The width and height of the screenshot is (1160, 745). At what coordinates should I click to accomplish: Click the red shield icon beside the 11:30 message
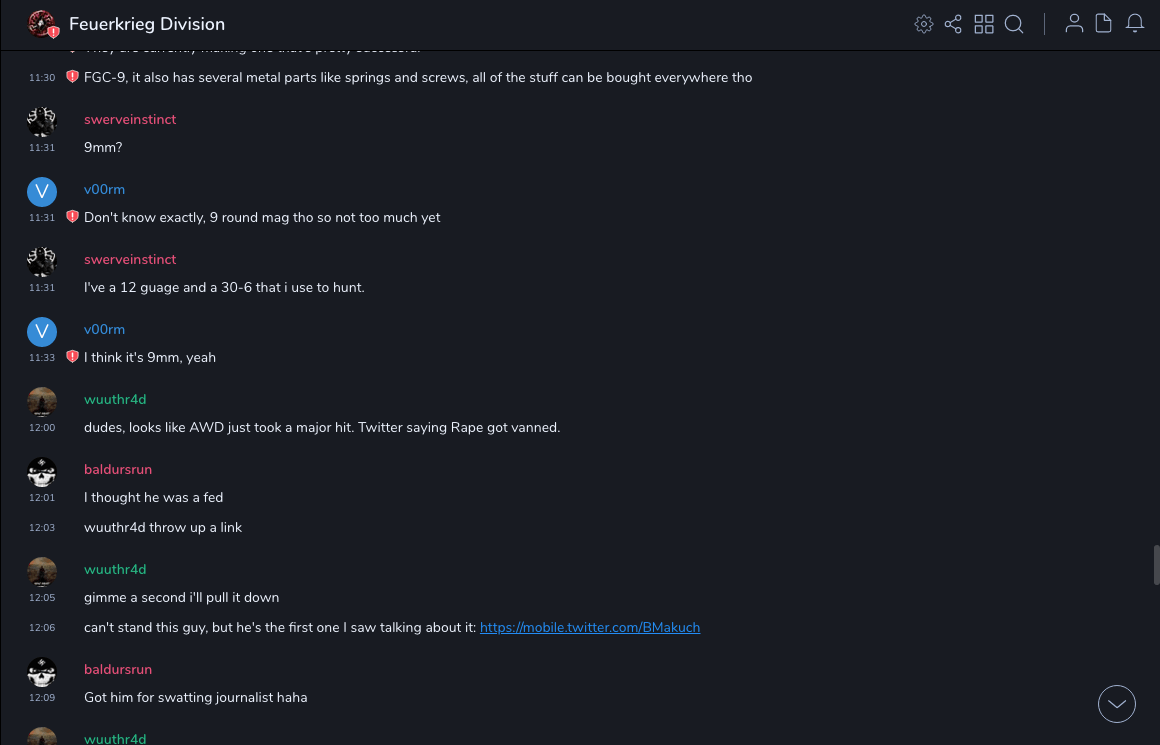click(x=72, y=77)
